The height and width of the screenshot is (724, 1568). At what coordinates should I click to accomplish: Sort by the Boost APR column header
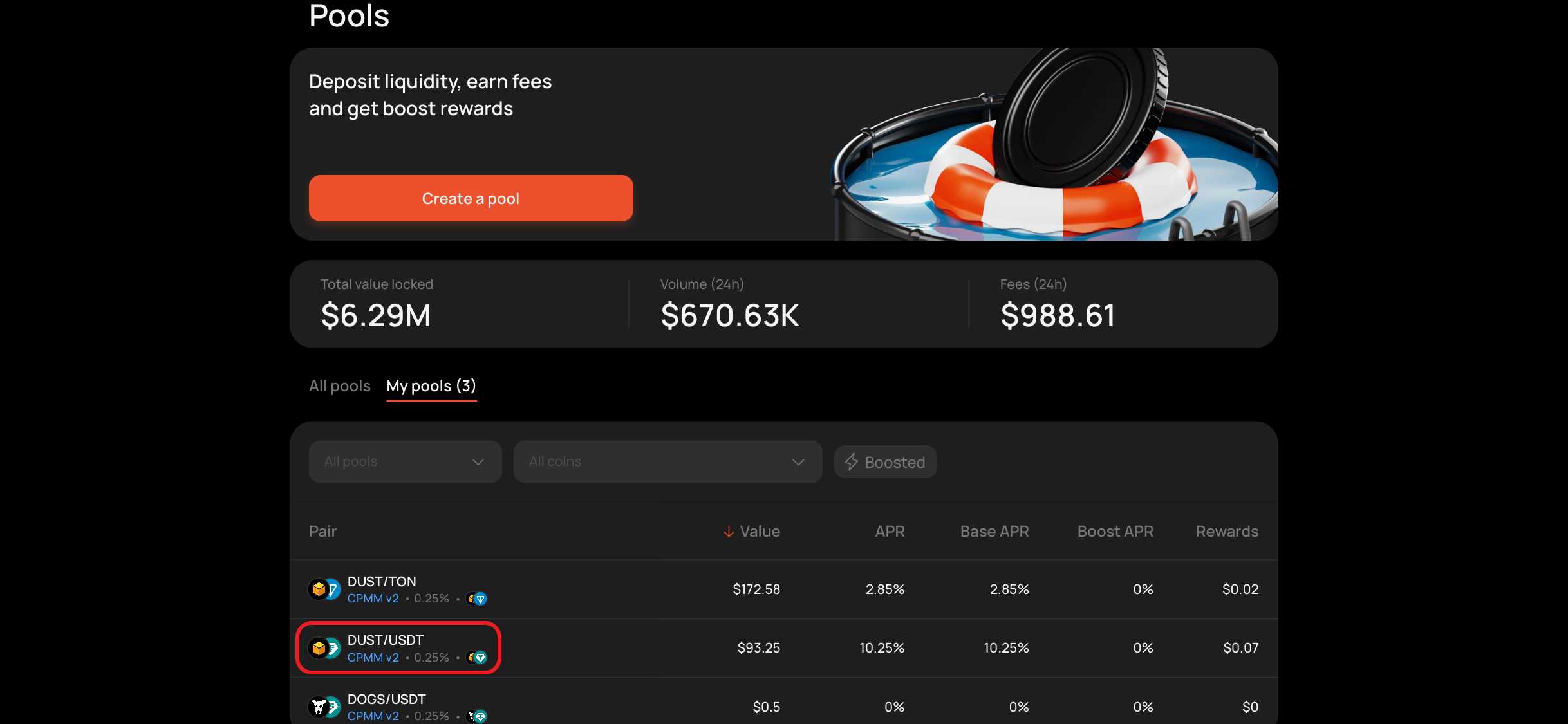click(x=1115, y=532)
